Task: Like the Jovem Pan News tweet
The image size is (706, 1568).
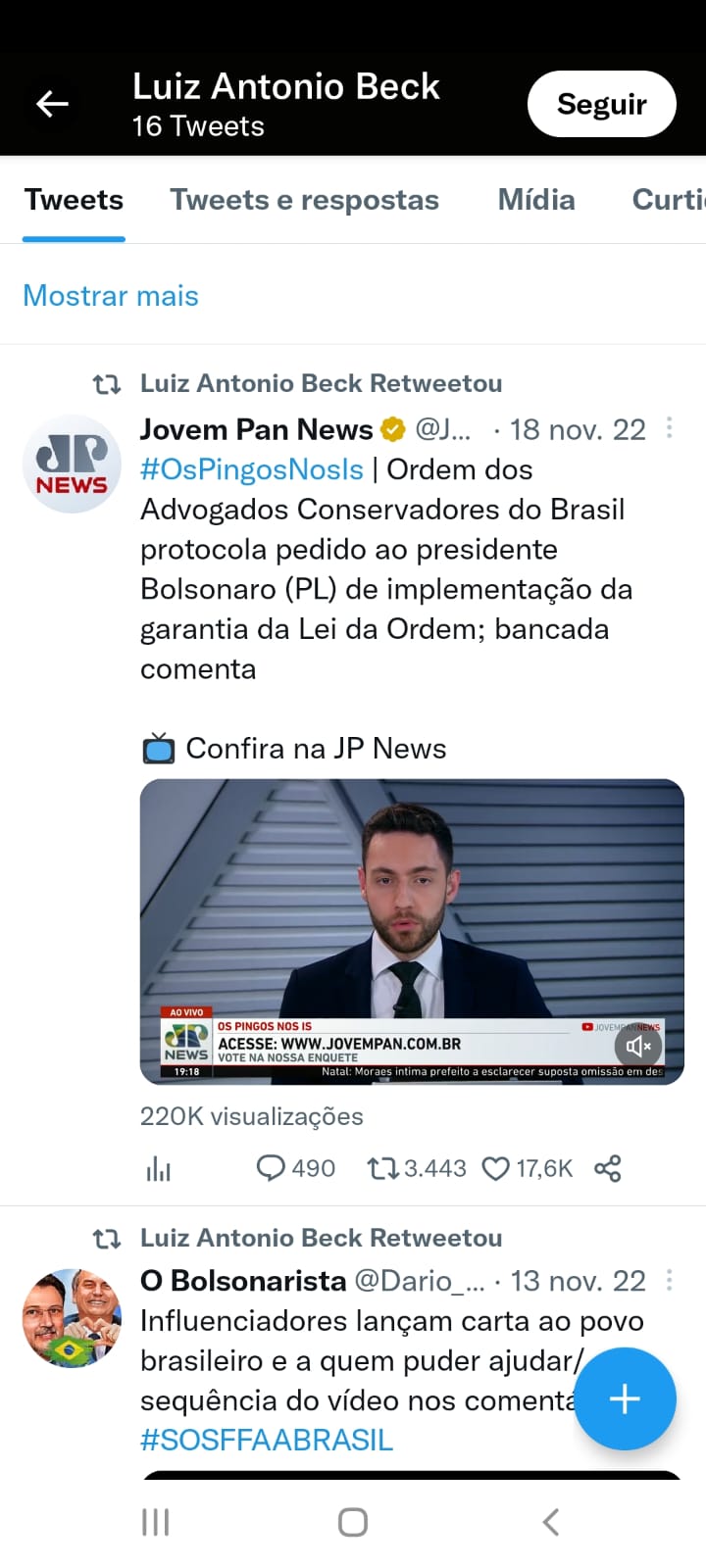Action: pos(528,1168)
